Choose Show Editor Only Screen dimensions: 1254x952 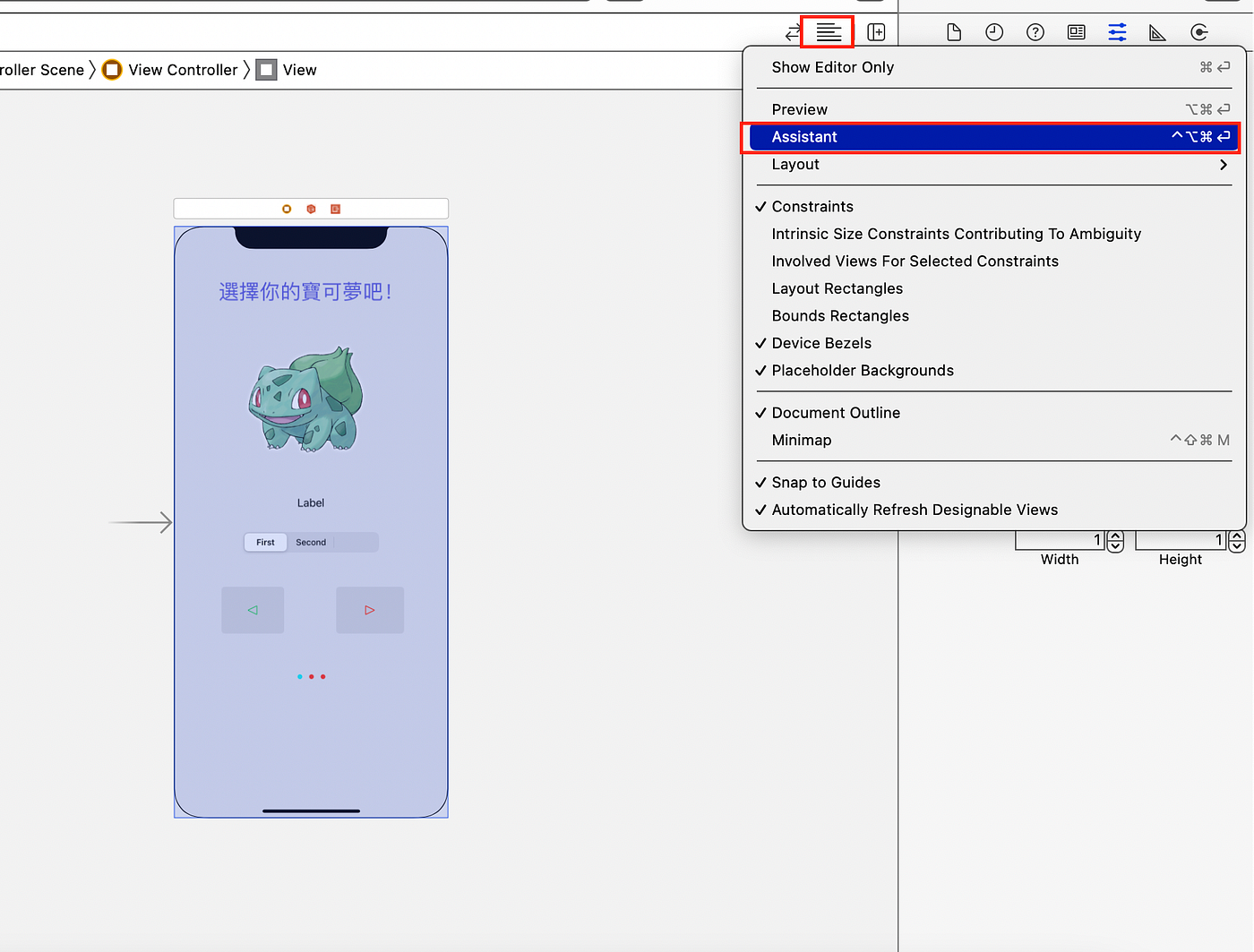click(832, 66)
